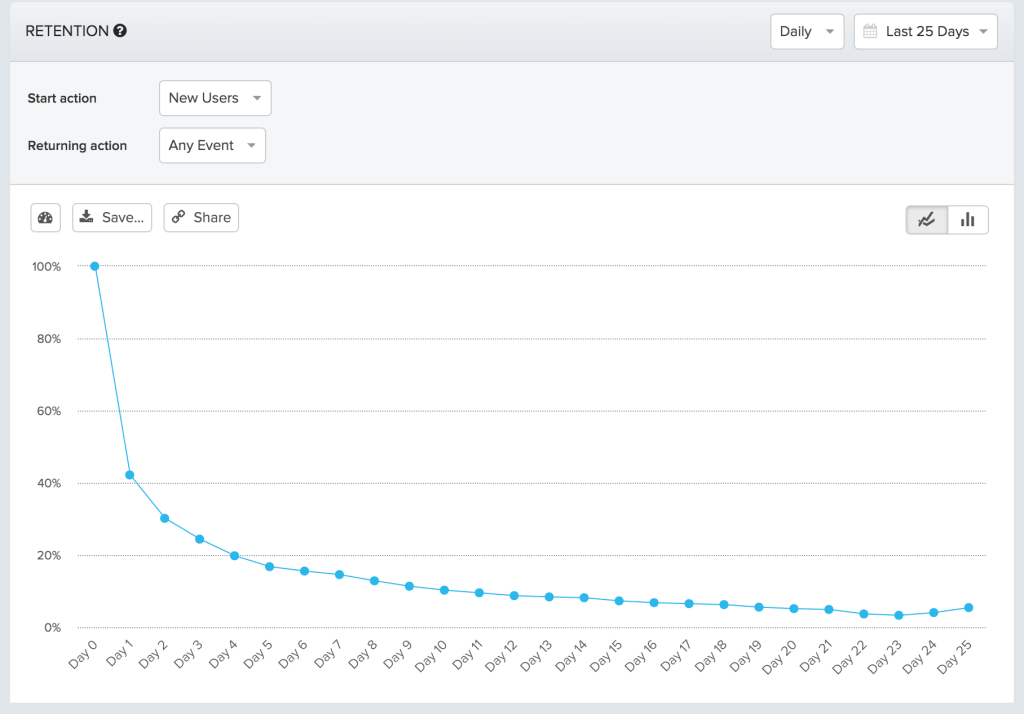Screen dimensions: 1024x714
Task: Click the chevron on the Daily selector
Action: point(829,31)
